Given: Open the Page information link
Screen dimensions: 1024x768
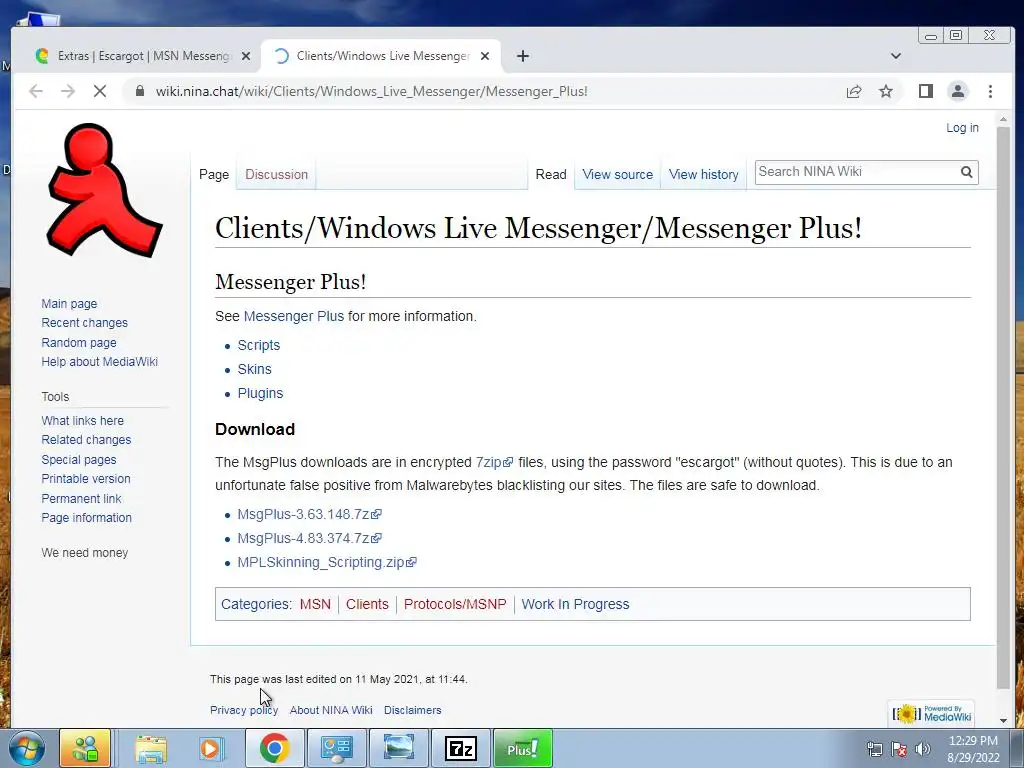Looking at the screenshot, I should tap(86, 518).
